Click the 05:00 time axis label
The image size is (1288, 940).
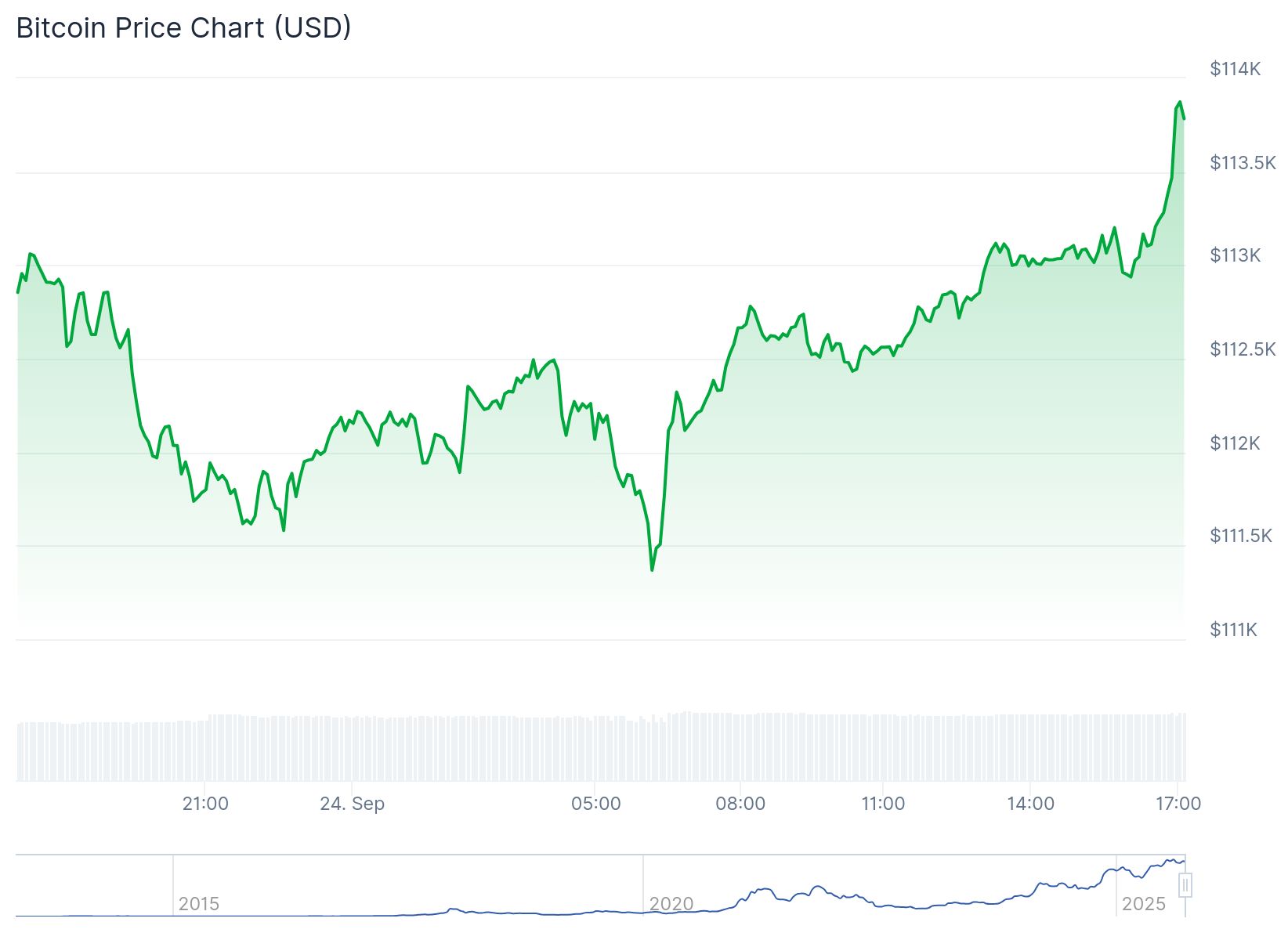pos(595,804)
